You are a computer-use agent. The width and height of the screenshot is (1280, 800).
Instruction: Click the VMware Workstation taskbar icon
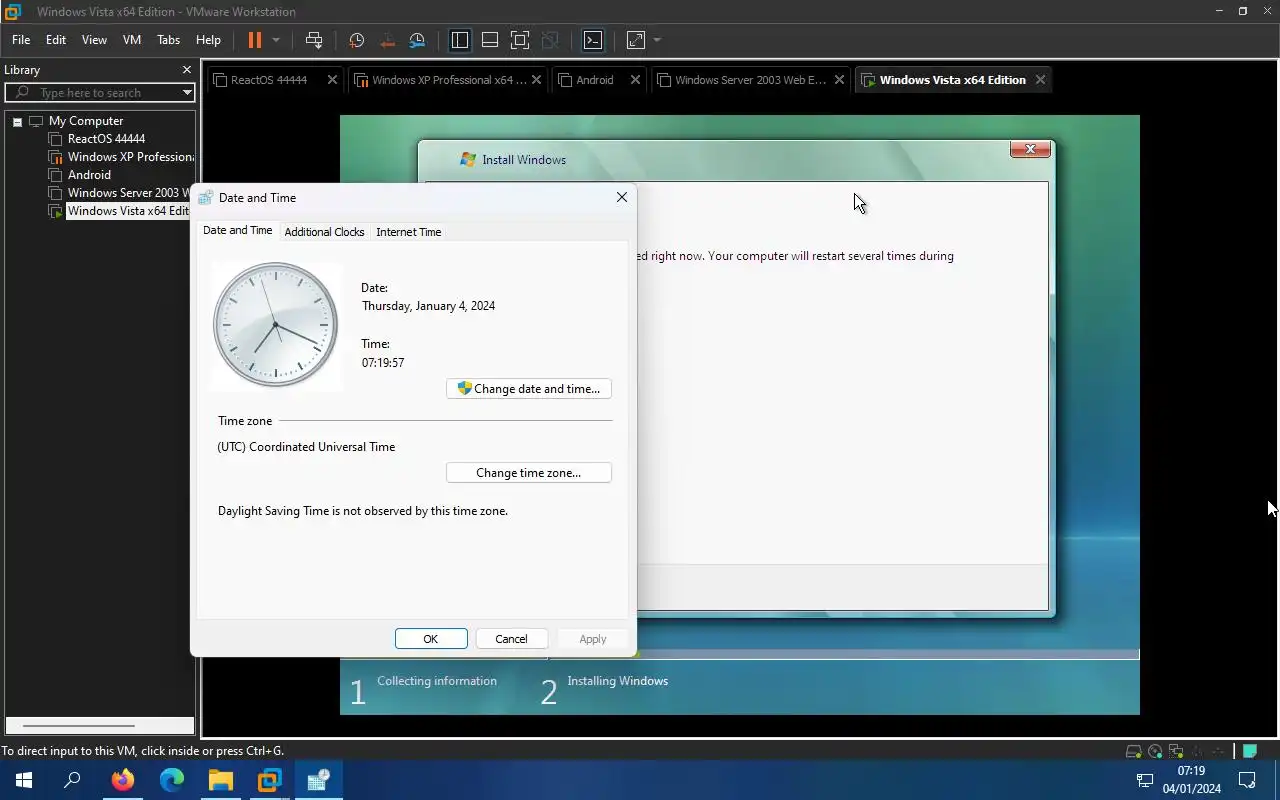point(269,780)
